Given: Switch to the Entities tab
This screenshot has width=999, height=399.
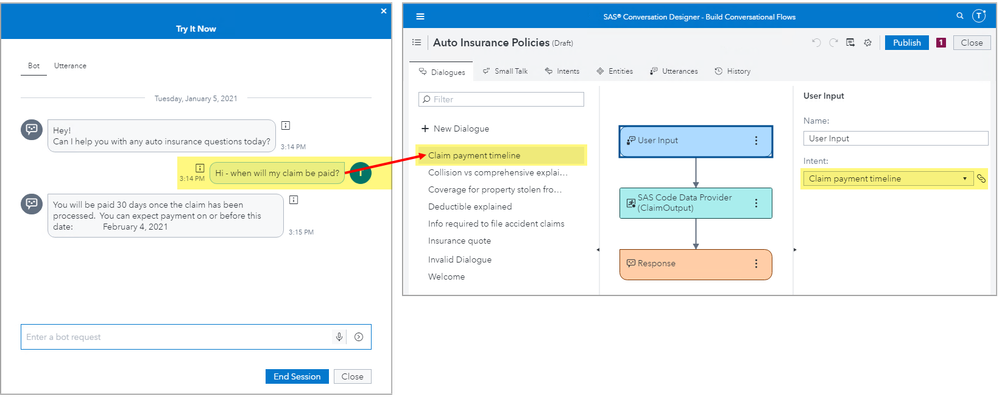Looking at the screenshot, I should tap(615, 71).
